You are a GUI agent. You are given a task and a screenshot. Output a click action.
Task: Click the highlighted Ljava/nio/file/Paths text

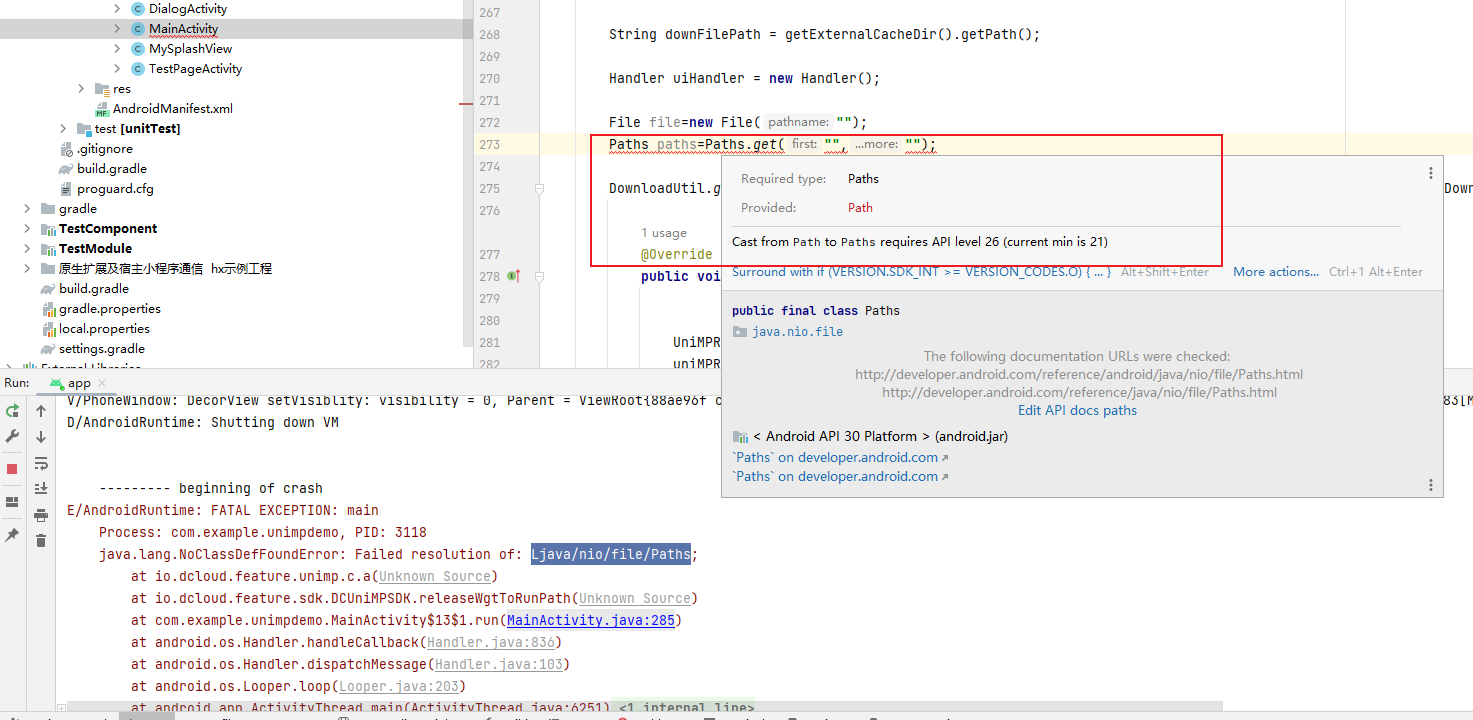coord(610,554)
